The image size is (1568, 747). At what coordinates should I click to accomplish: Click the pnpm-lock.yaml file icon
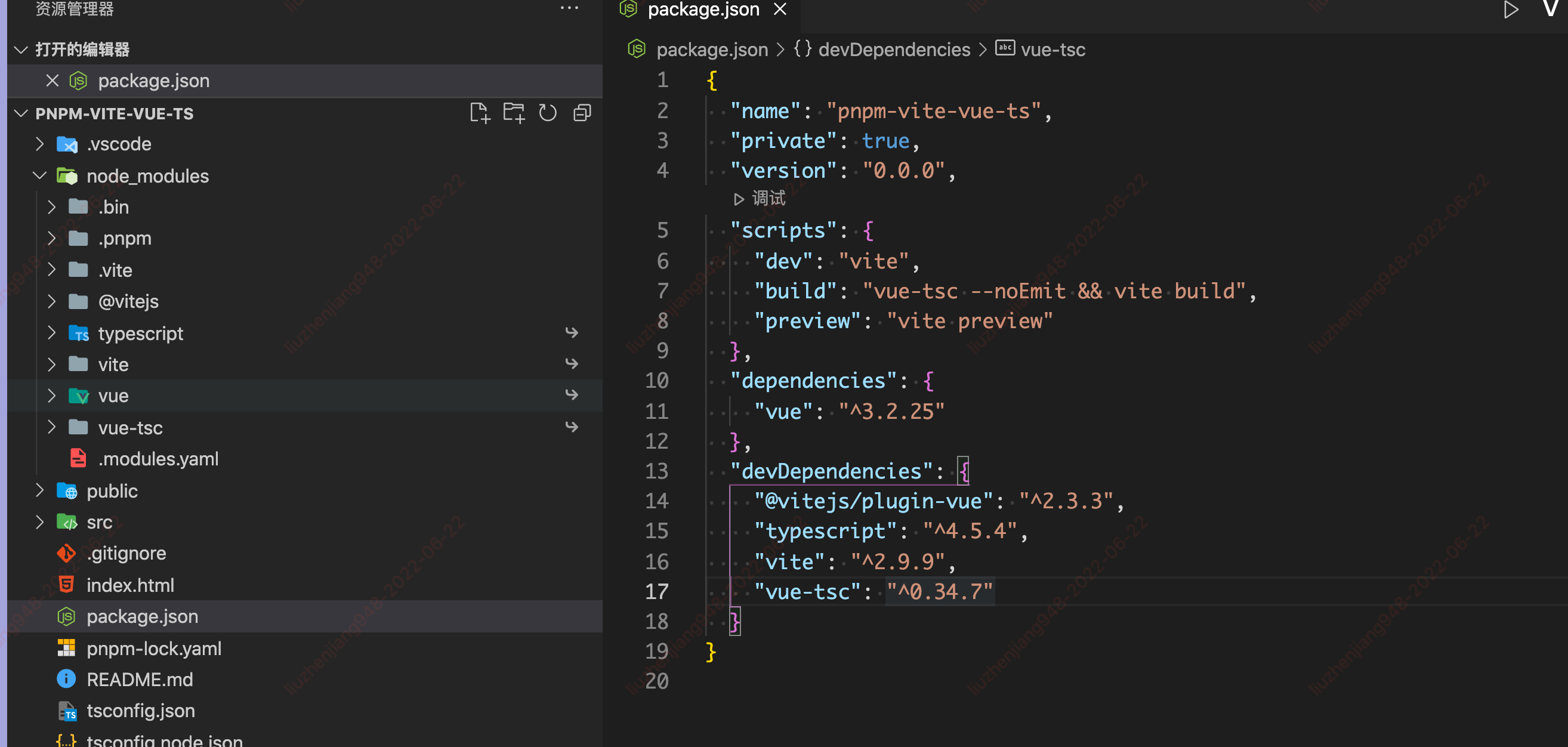66,649
